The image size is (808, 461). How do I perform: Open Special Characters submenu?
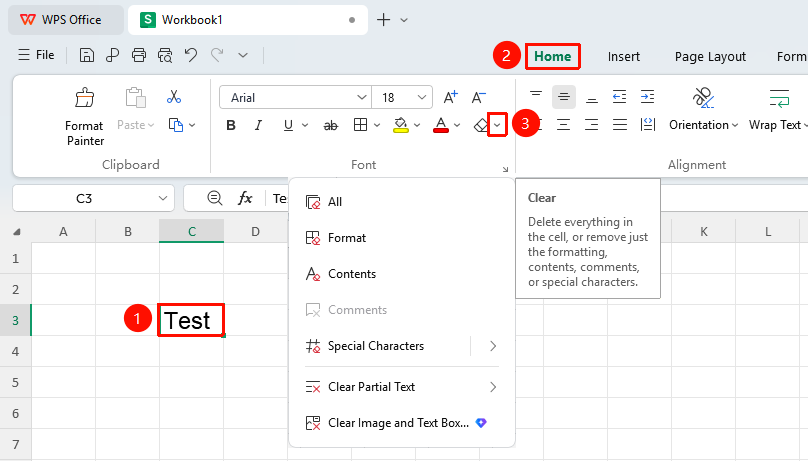[x=402, y=346]
